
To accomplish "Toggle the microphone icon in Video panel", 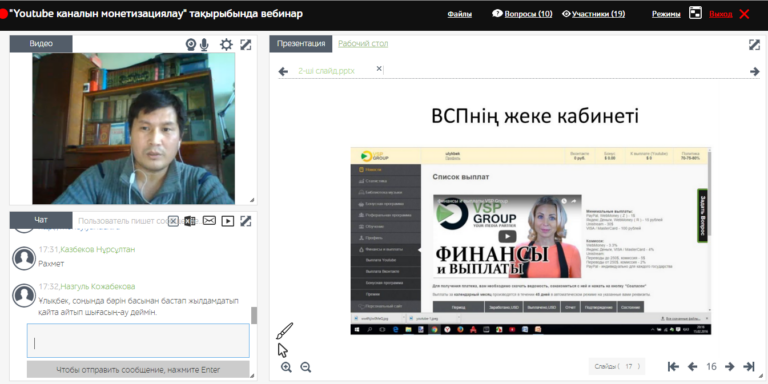I will click(x=204, y=45).
